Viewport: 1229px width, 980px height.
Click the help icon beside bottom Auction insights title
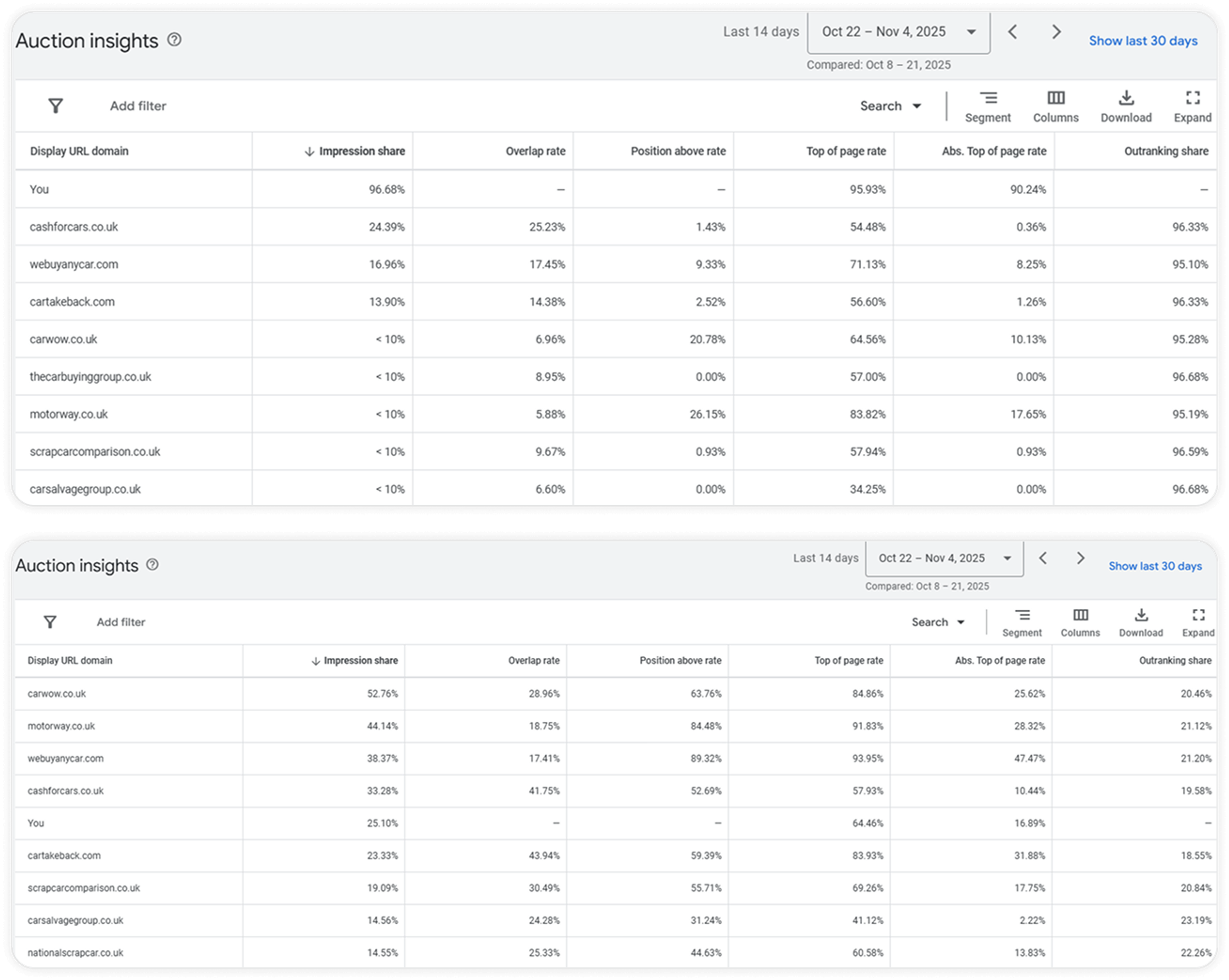coord(152,564)
